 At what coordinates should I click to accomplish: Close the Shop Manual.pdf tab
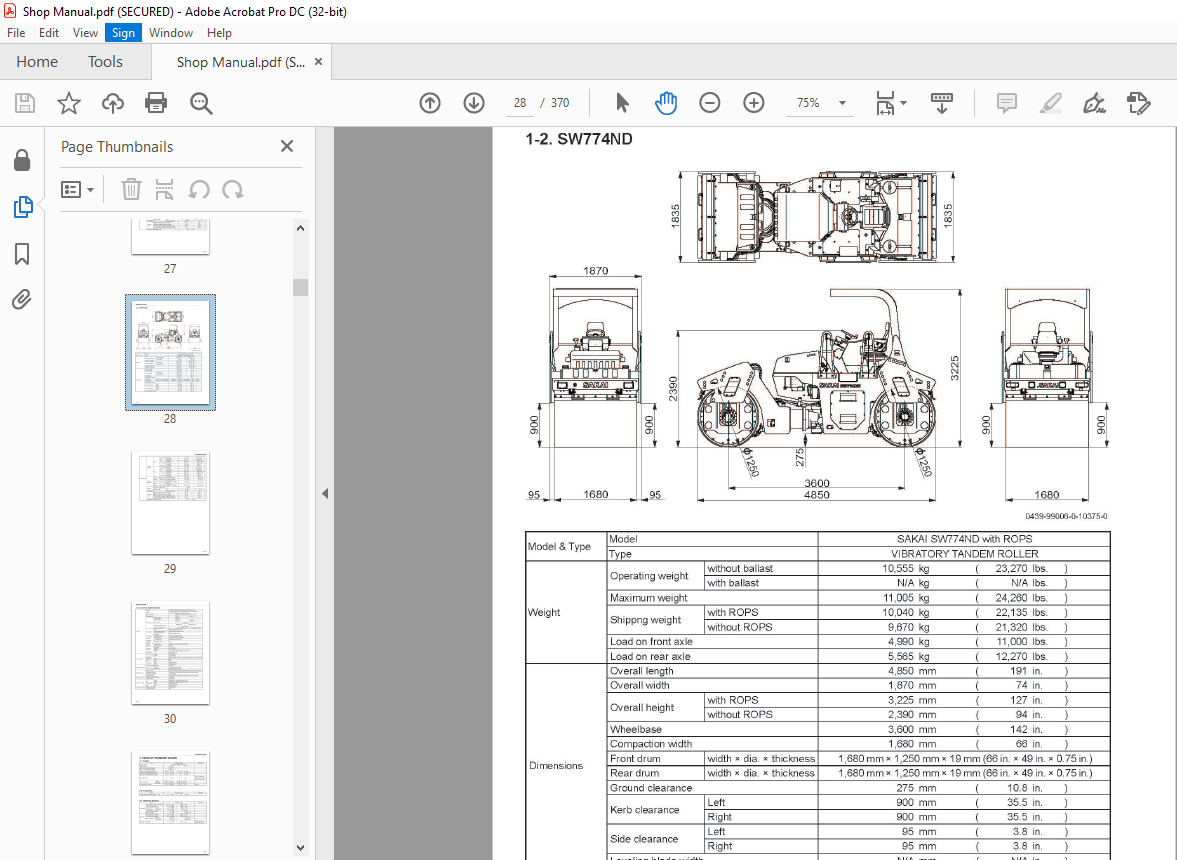pyautogui.click(x=318, y=62)
